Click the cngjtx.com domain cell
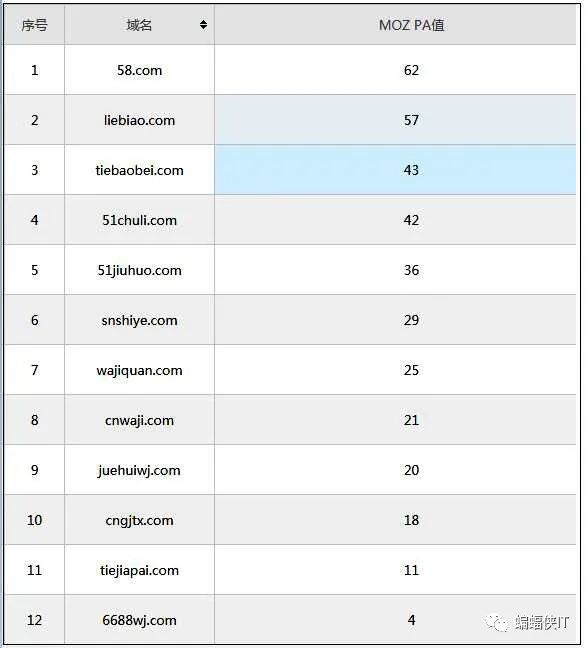The width and height of the screenshot is (587, 648). coord(139,520)
